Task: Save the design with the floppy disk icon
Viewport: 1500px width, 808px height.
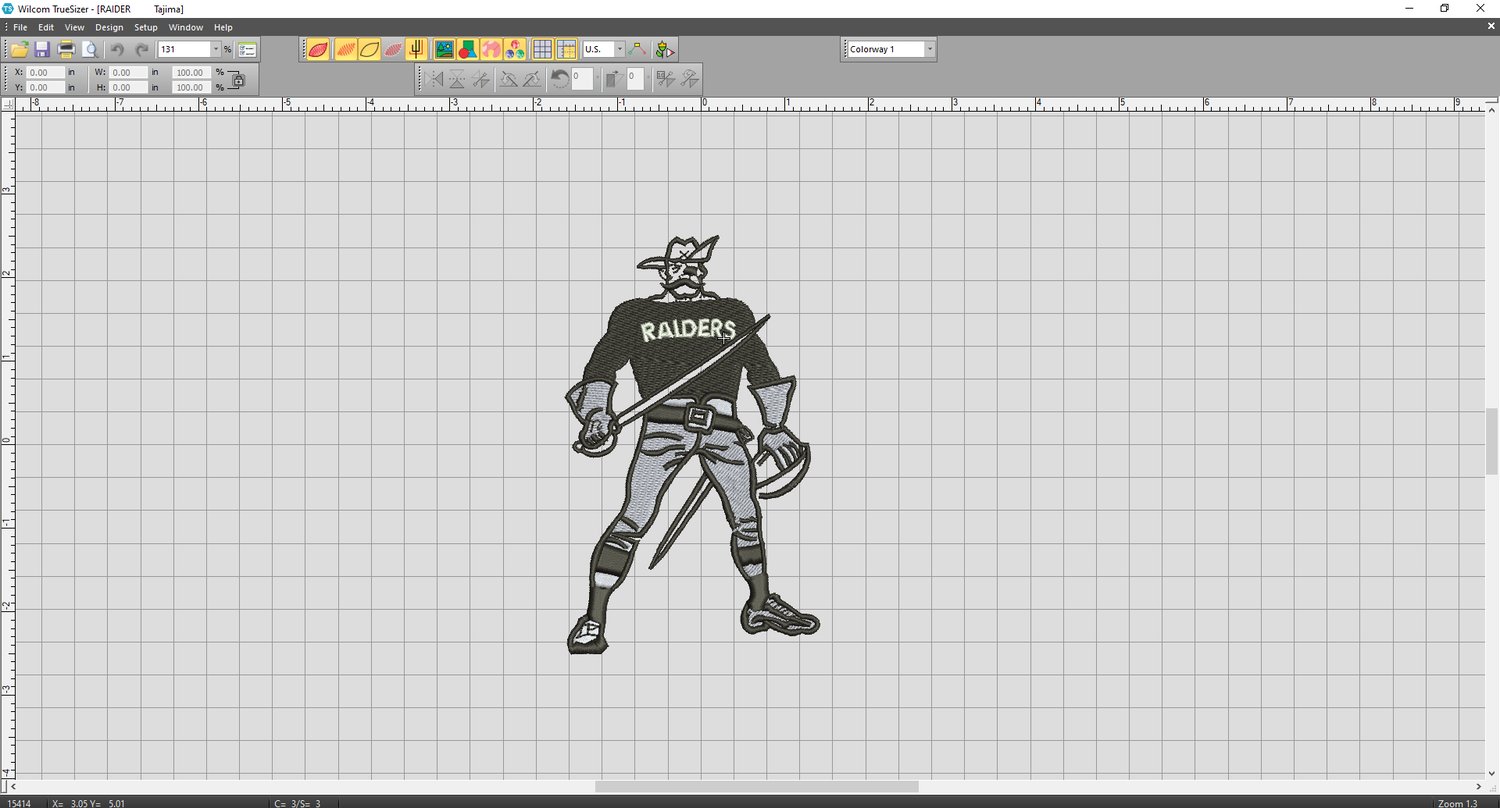Action: pyautogui.click(x=42, y=49)
